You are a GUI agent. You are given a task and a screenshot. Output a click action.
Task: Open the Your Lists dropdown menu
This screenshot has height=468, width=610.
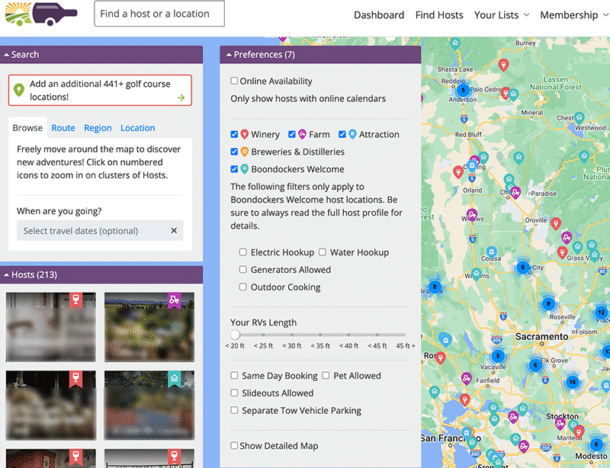[501, 15]
